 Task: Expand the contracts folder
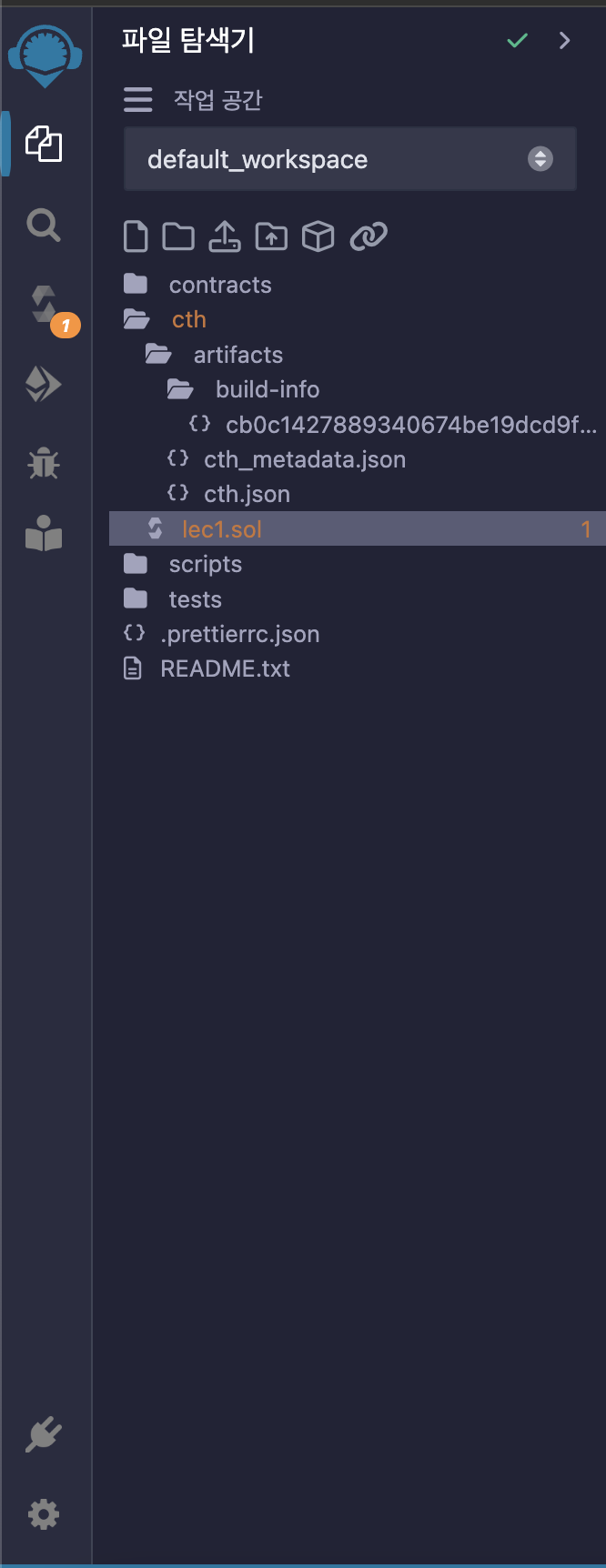tap(219, 285)
